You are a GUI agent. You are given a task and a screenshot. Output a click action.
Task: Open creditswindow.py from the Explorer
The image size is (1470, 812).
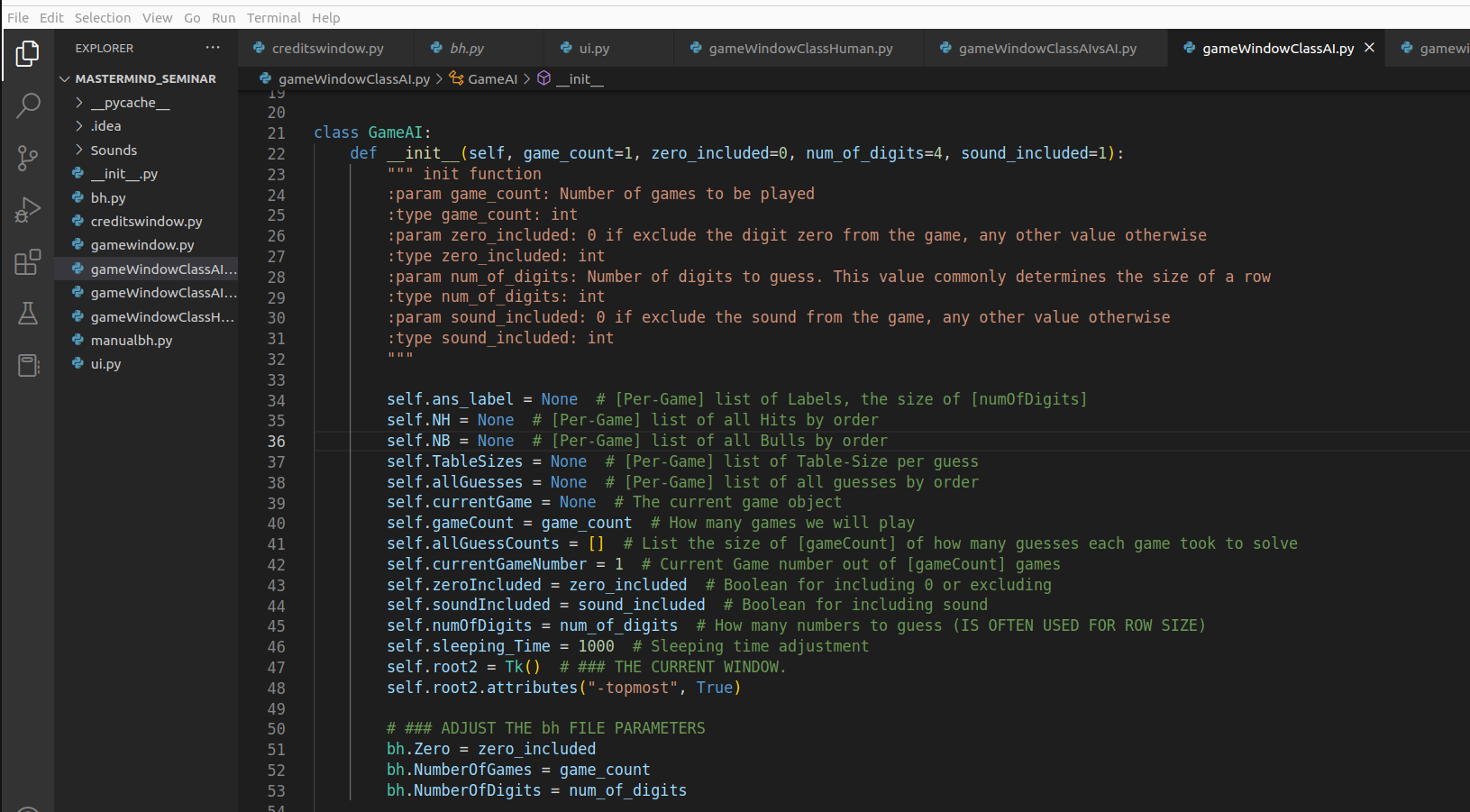click(x=147, y=221)
